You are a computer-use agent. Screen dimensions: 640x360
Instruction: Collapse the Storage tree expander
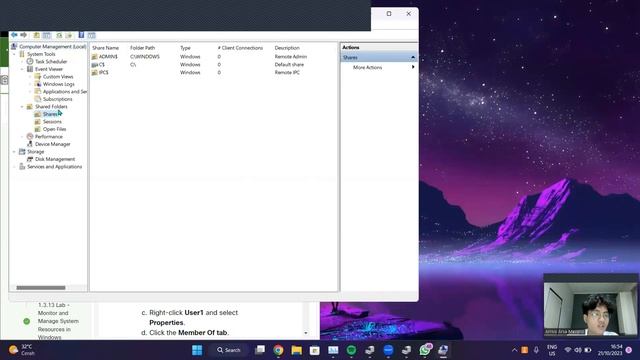[15, 151]
